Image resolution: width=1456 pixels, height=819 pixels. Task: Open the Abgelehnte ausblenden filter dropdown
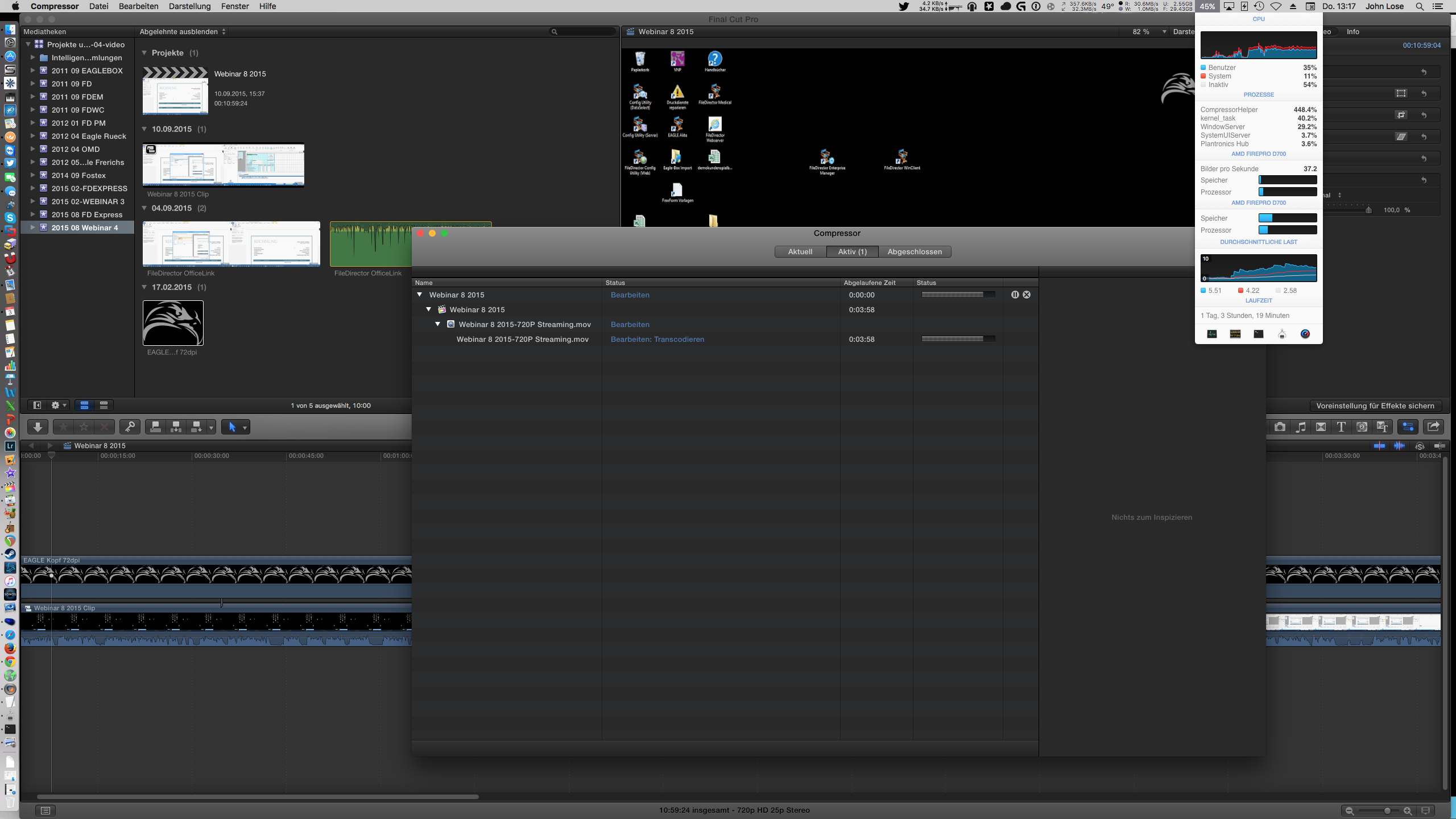pyautogui.click(x=183, y=32)
